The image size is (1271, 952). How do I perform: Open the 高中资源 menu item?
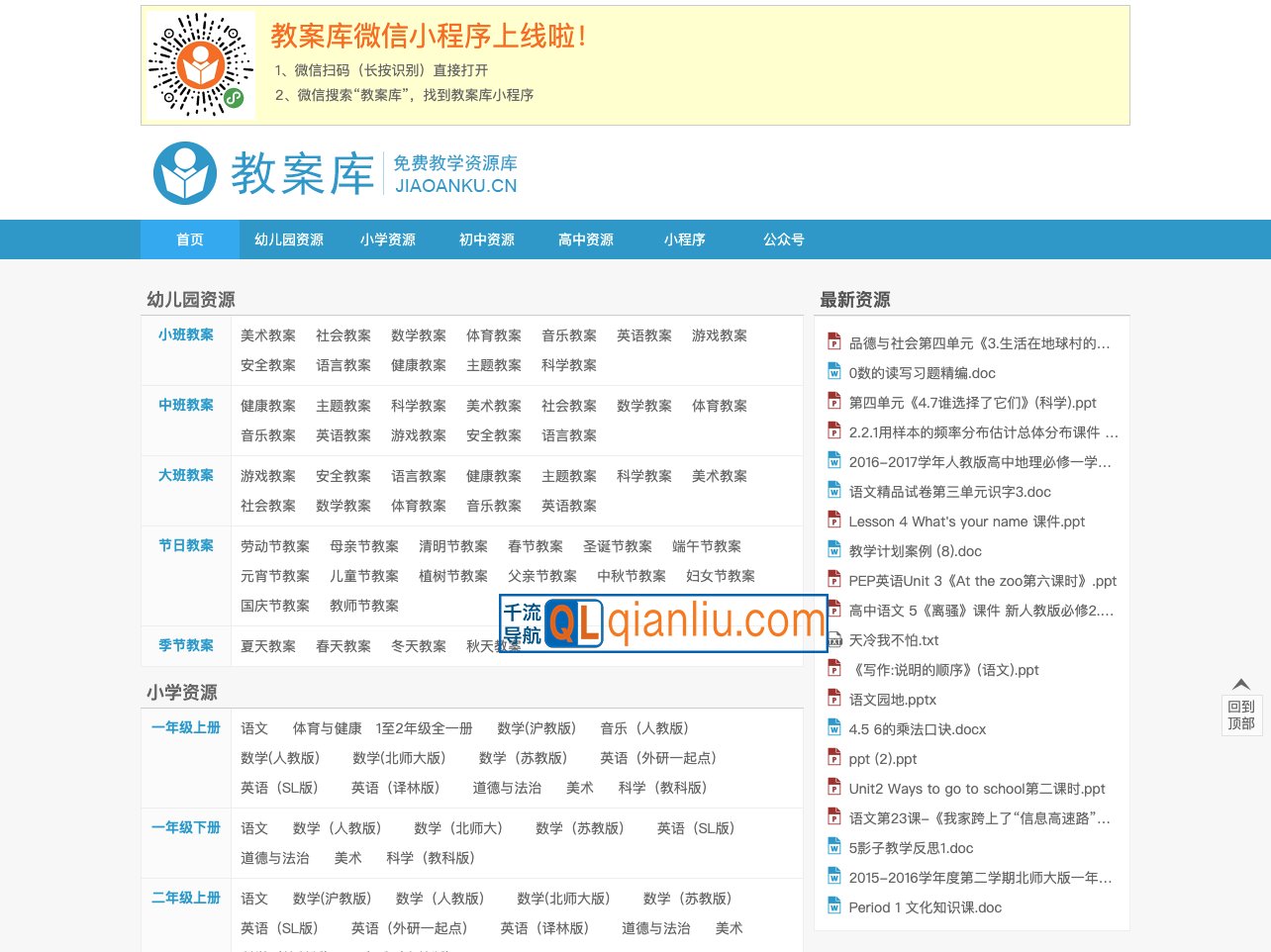click(x=585, y=238)
